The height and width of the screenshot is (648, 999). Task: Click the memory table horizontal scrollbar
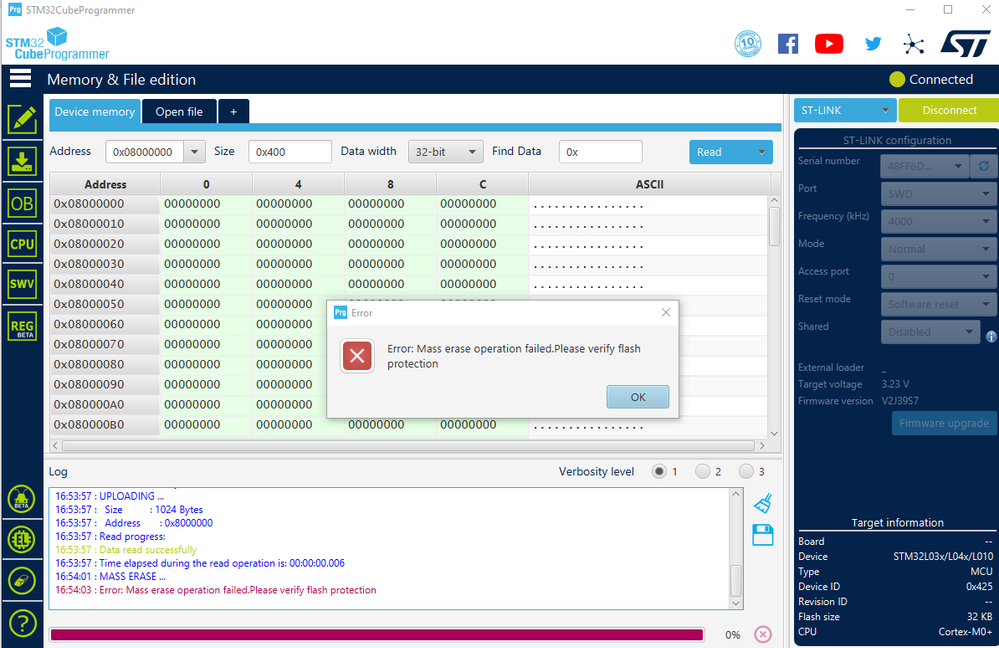pos(408,445)
